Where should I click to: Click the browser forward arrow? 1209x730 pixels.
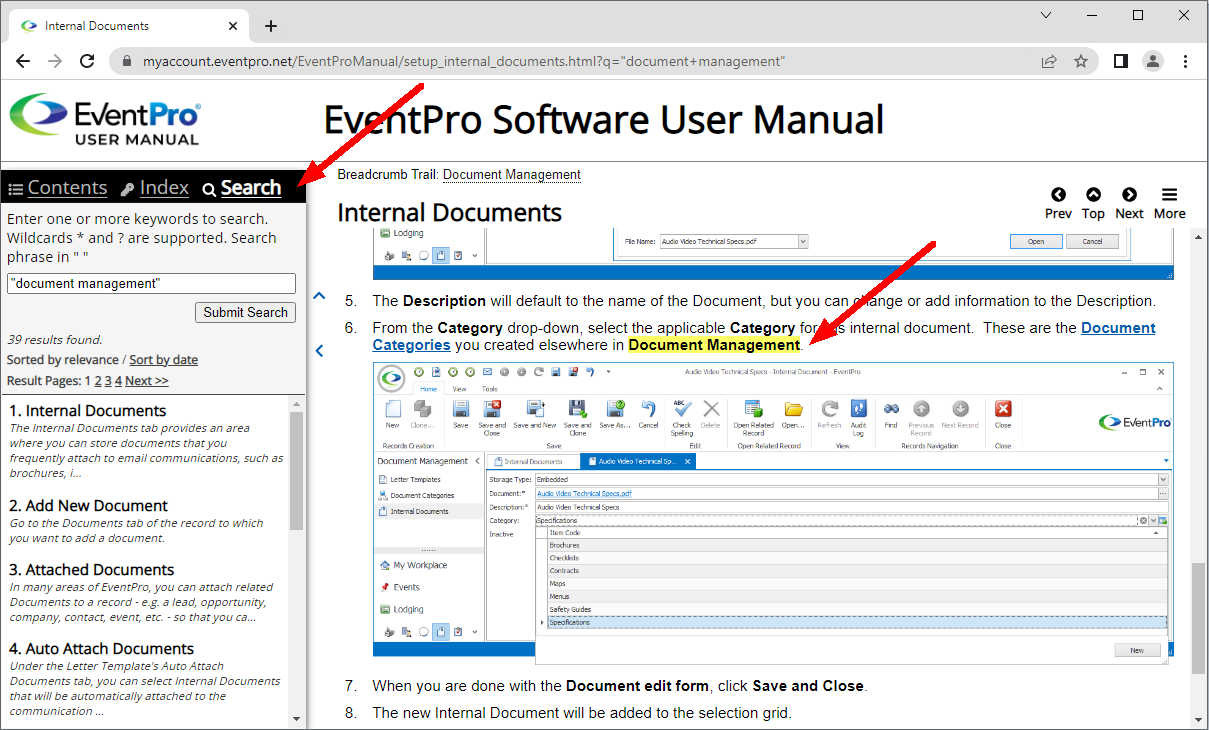(55, 61)
